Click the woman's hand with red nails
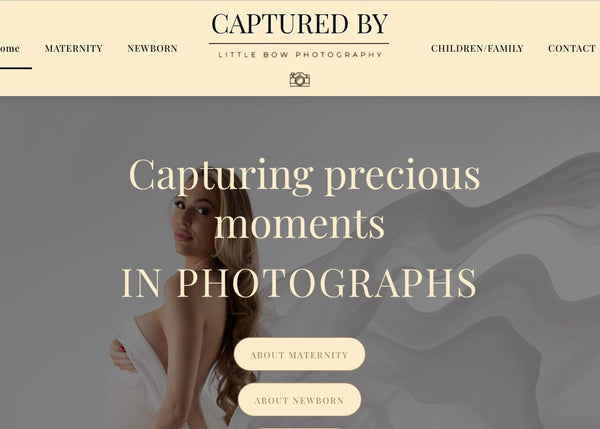The width and height of the screenshot is (600, 429). click(x=121, y=354)
